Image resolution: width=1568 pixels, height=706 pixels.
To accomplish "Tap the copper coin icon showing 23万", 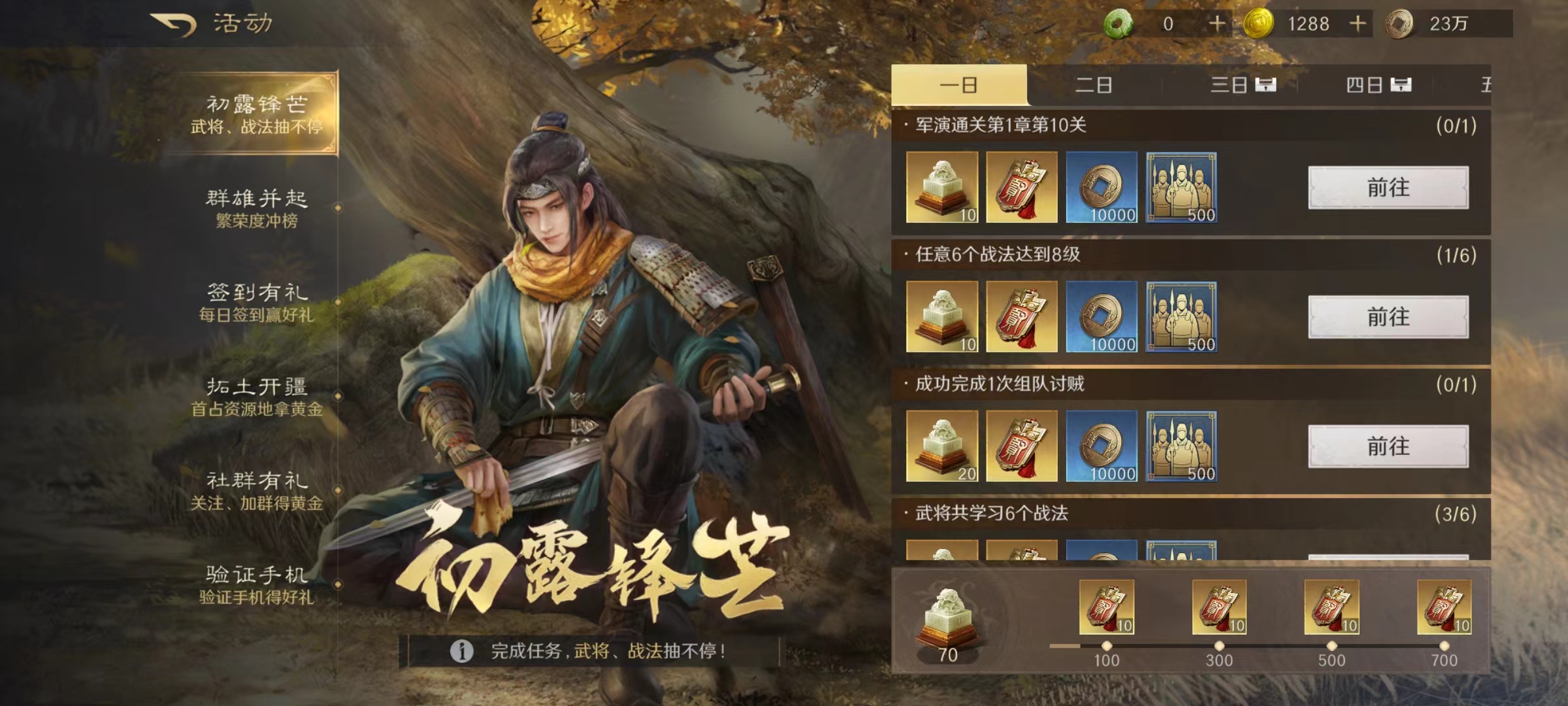I will click(x=1399, y=24).
